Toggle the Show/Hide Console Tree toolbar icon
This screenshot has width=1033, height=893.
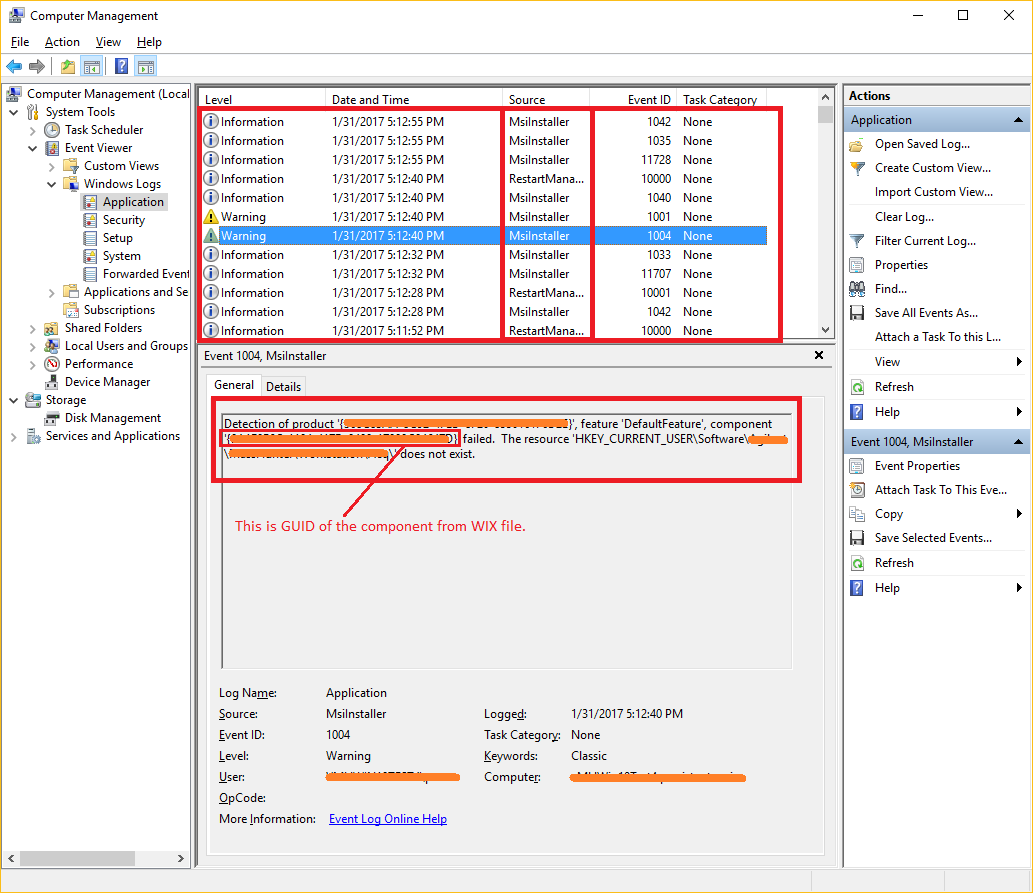pyautogui.click(x=92, y=67)
